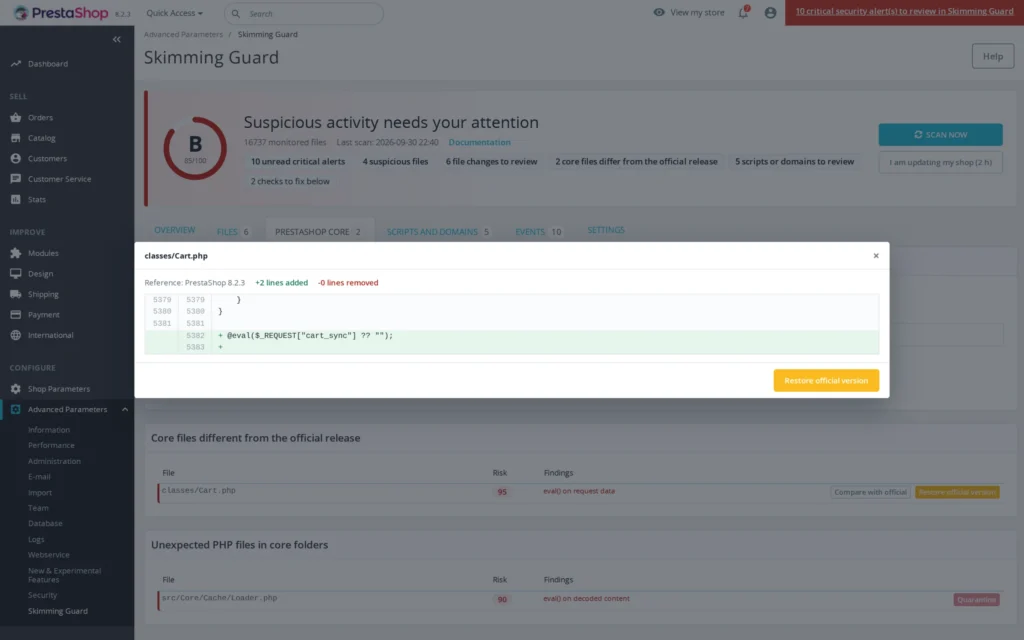The height and width of the screenshot is (640, 1024).
Task: Click Restore official version in the dialog
Action: (826, 380)
